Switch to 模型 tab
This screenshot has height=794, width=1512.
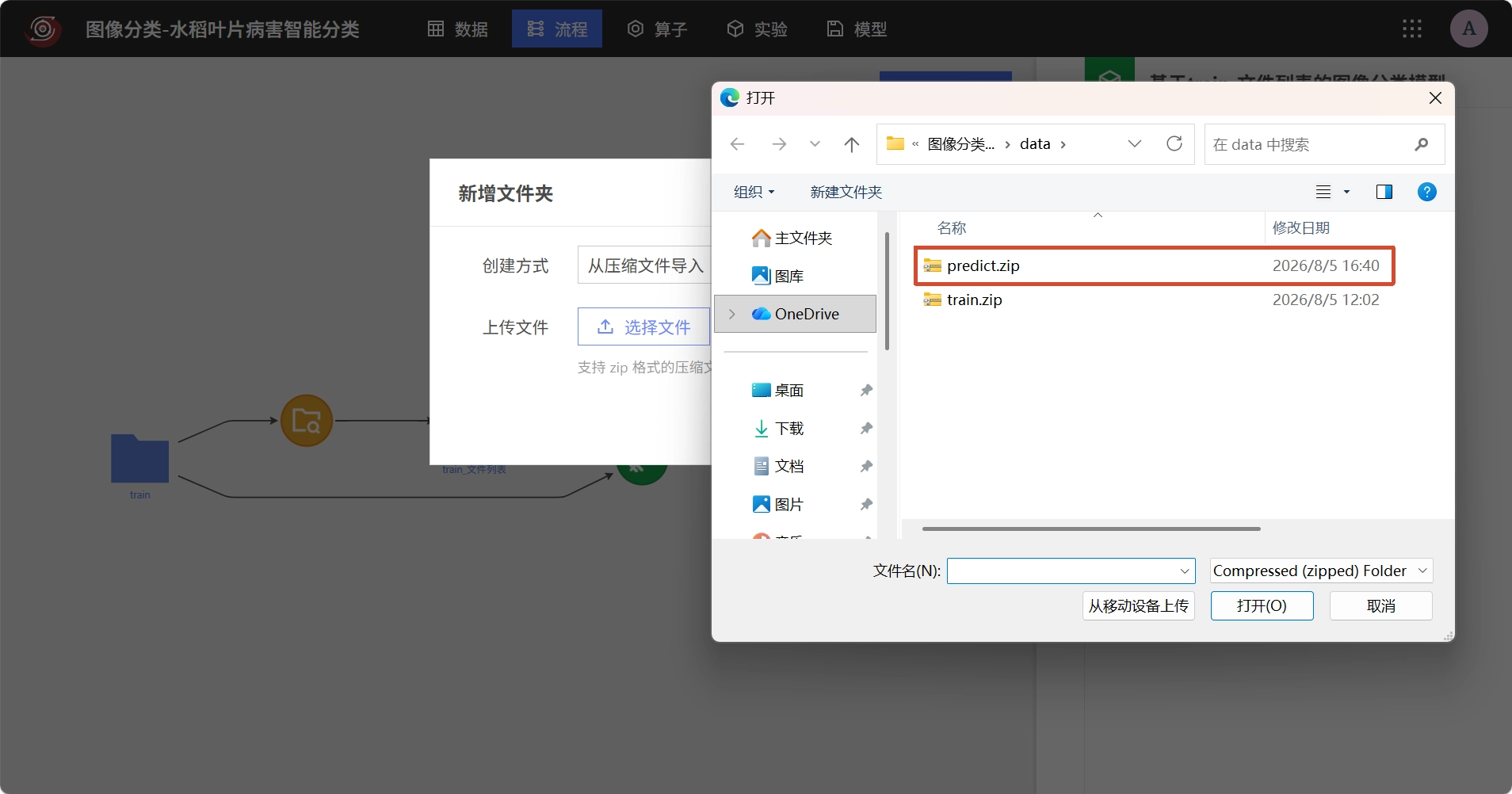click(857, 29)
